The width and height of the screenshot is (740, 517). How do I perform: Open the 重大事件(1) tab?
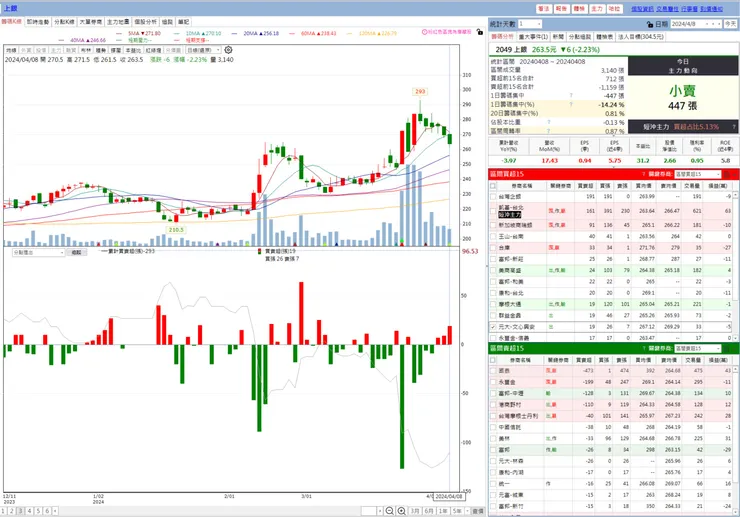(533, 36)
